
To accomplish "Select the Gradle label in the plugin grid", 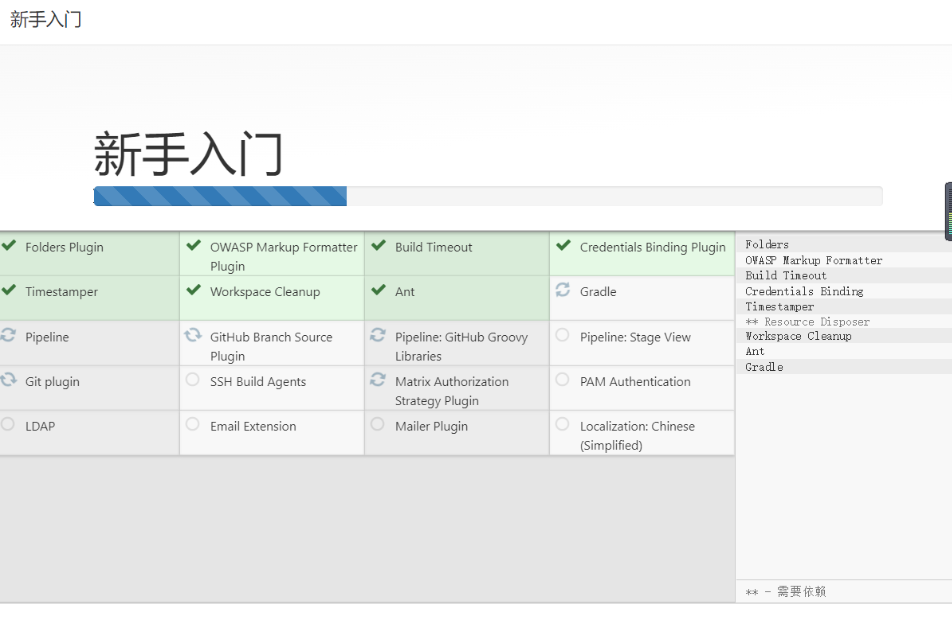I will click(x=598, y=291).
